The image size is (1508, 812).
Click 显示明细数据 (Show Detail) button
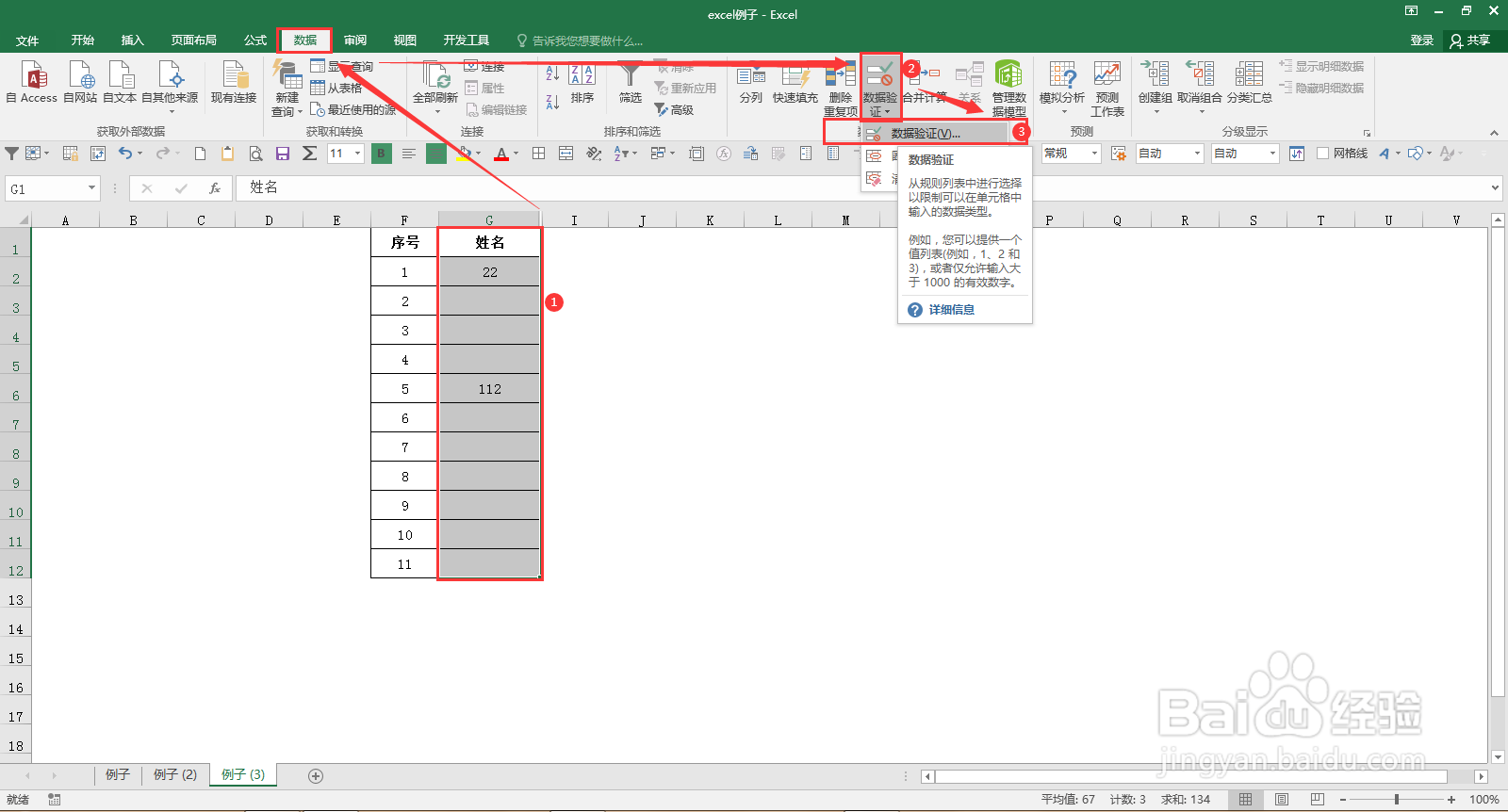pos(1321,67)
